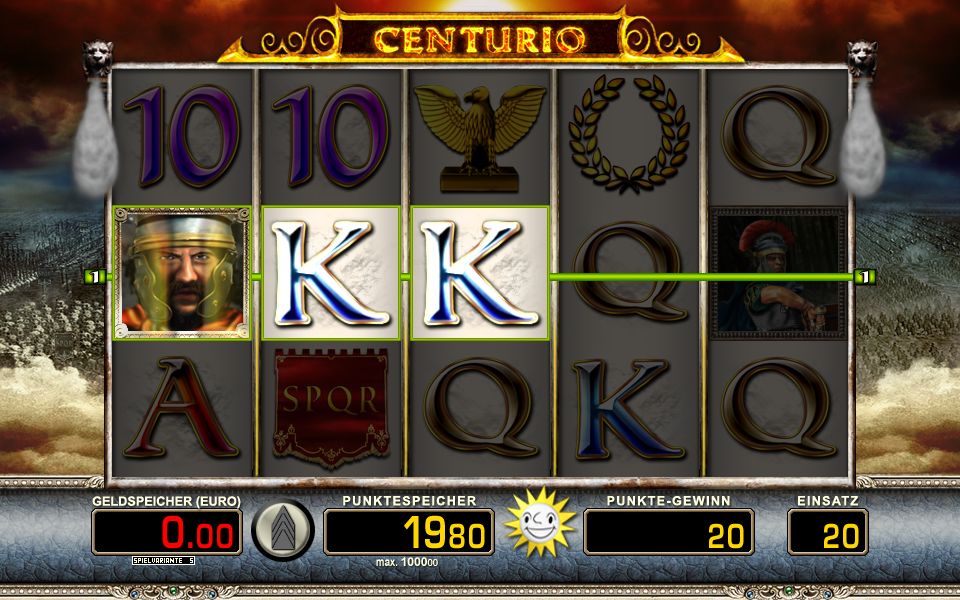Click the golden eagle symbol

coord(480,138)
